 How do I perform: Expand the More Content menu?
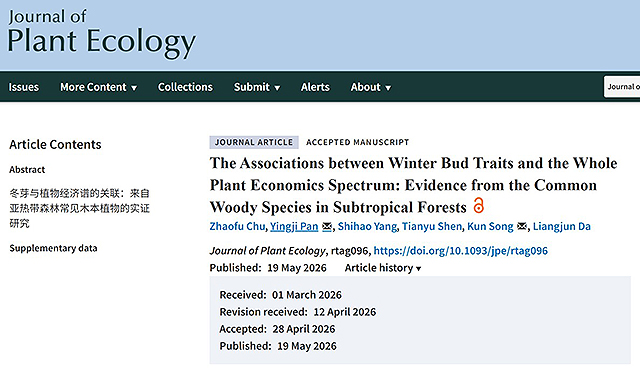(x=98, y=87)
